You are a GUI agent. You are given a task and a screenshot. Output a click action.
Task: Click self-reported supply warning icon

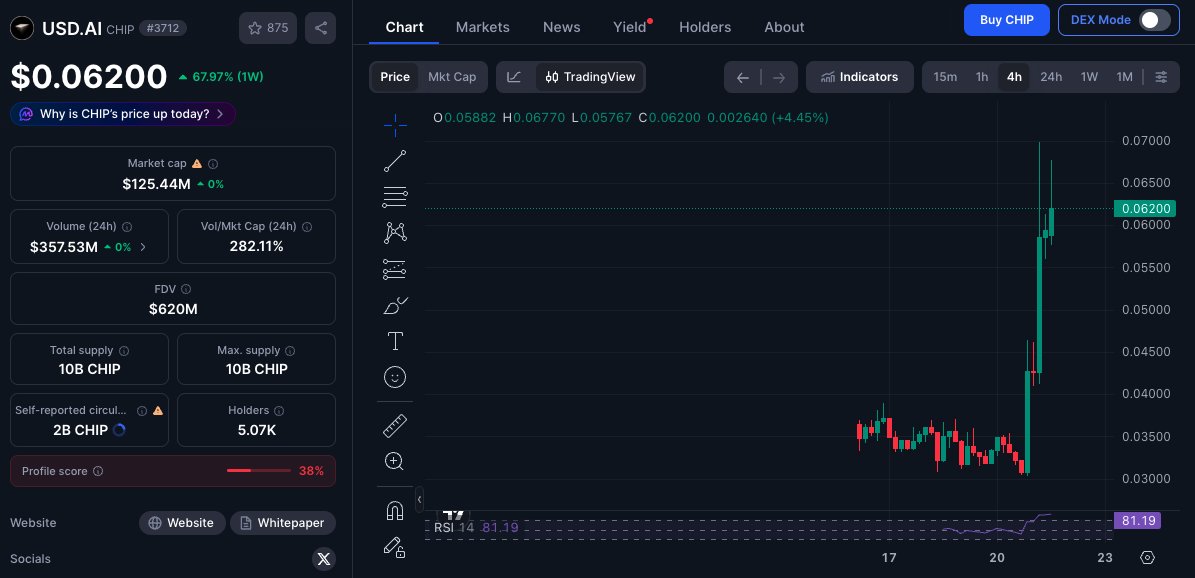(158, 410)
